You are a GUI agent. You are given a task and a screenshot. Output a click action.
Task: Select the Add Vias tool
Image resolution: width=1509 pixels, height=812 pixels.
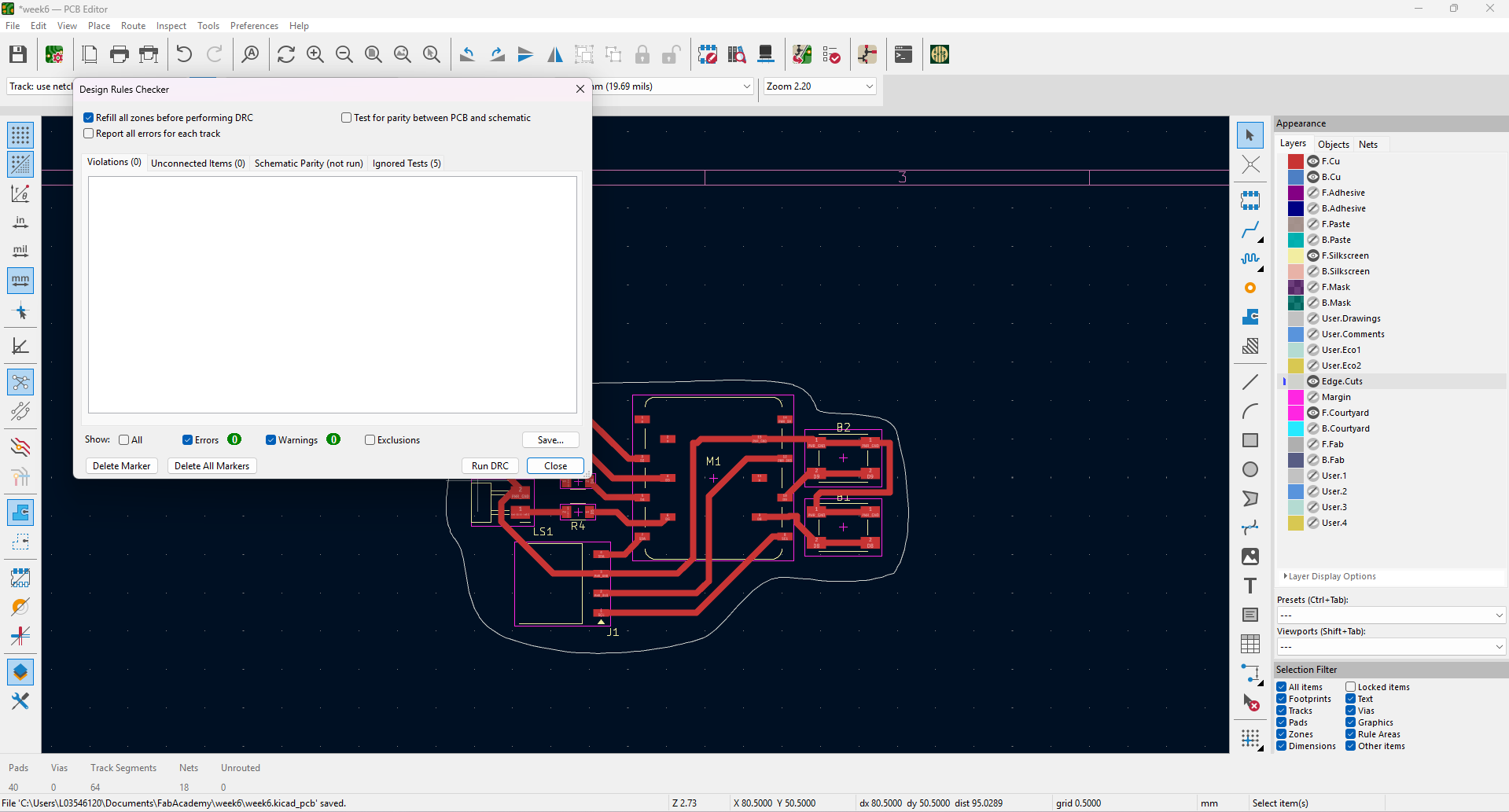click(1250, 288)
